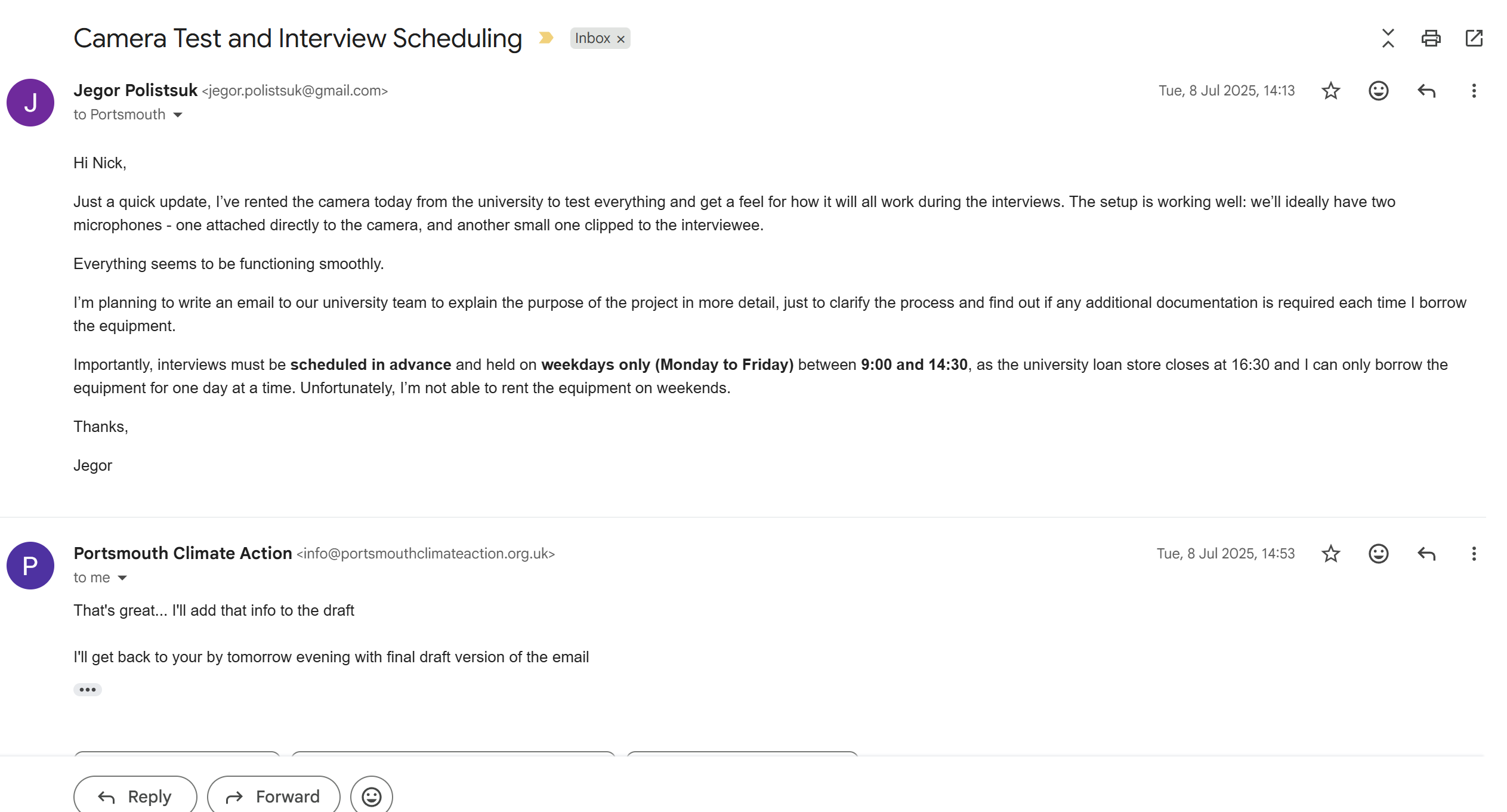Star the Portsmouth Climate Action message
The width and height of the screenshot is (1507, 812).
coord(1330,554)
